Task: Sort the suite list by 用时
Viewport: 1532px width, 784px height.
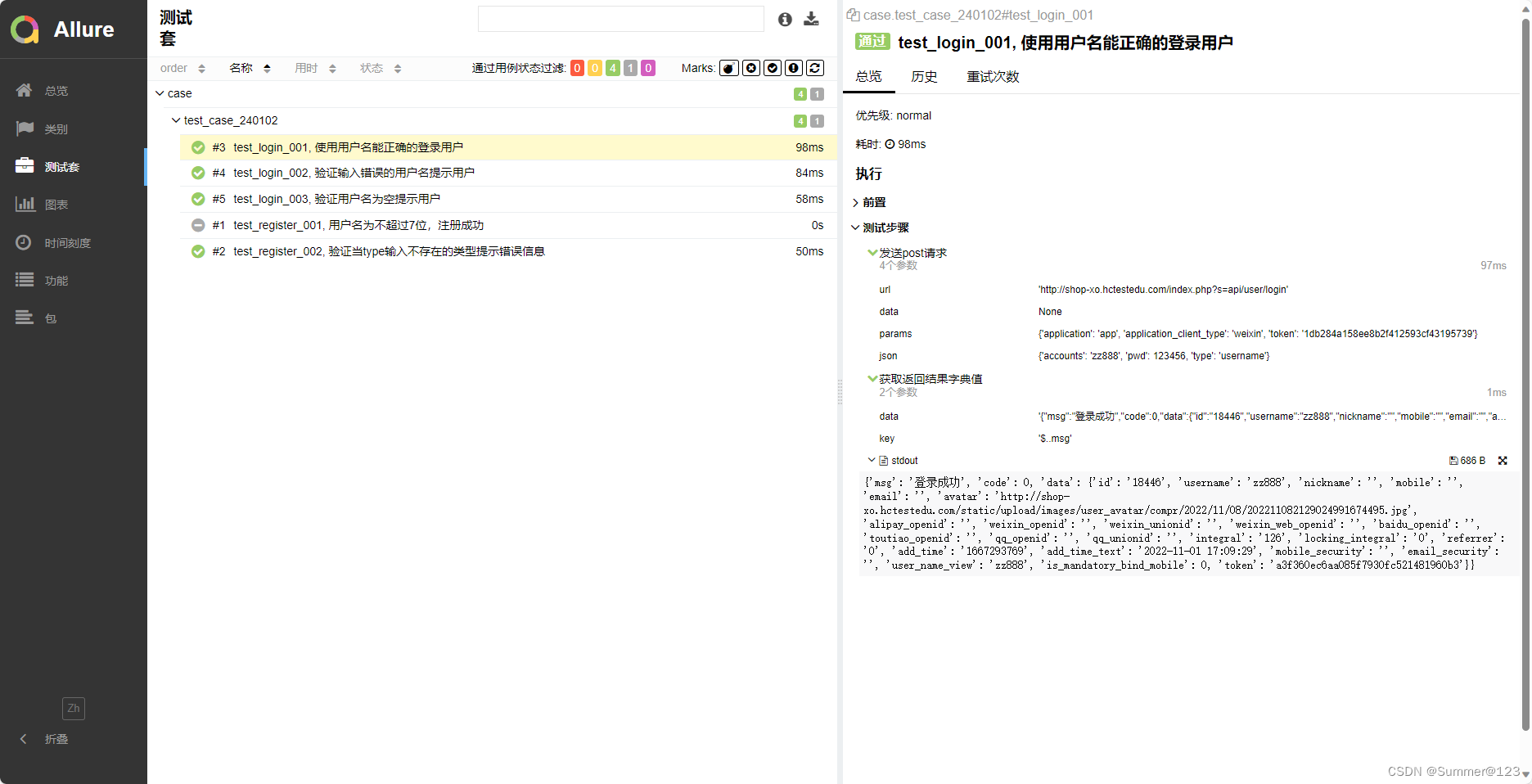Action: 315,68
